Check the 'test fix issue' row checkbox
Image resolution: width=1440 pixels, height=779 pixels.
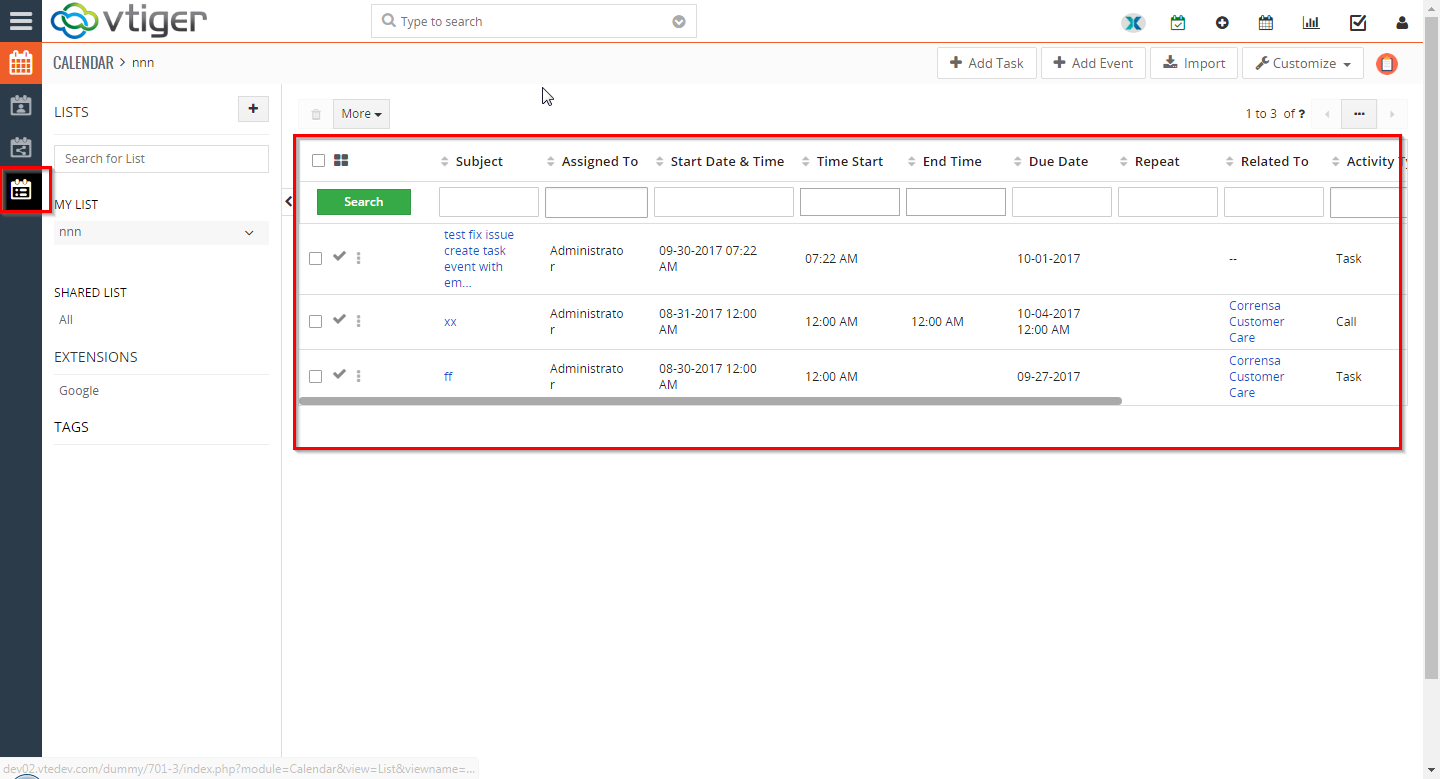click(315, 258)
